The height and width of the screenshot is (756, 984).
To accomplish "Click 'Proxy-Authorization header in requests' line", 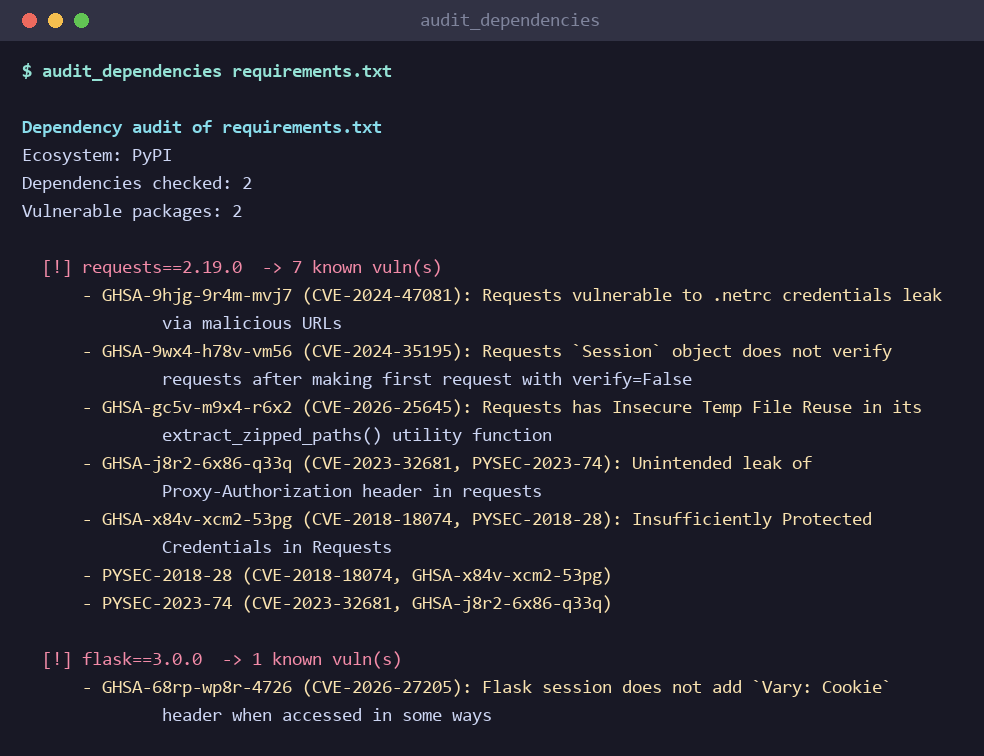I will (351, 492).
